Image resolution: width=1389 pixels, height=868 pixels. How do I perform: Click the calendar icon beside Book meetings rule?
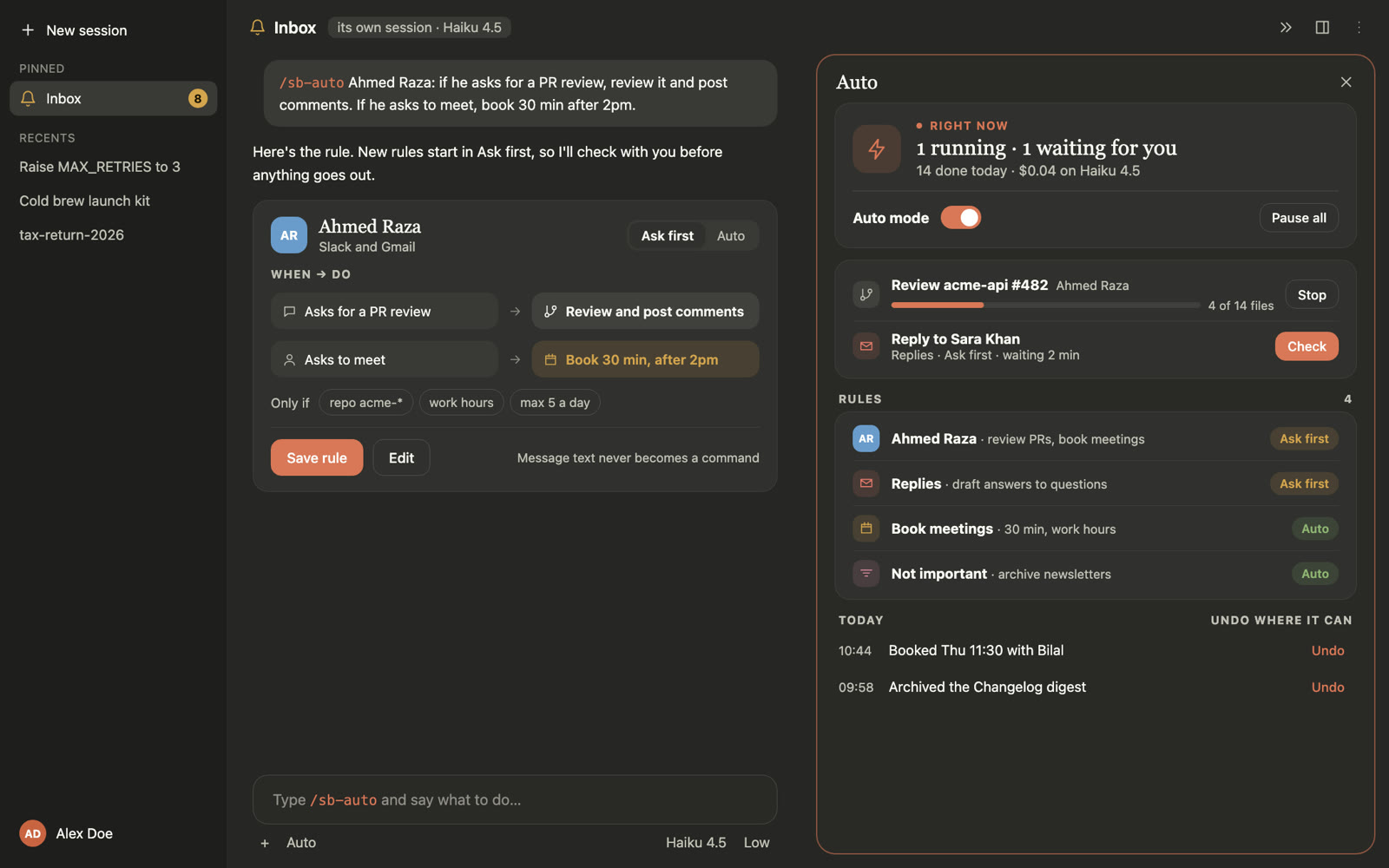(866, 529)
